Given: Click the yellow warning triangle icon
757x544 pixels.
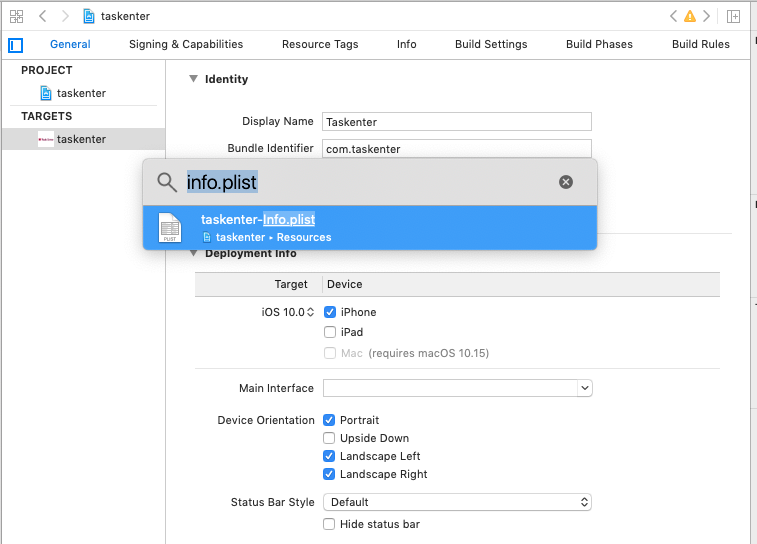Looking at the screenshot, I should [690, 16].
